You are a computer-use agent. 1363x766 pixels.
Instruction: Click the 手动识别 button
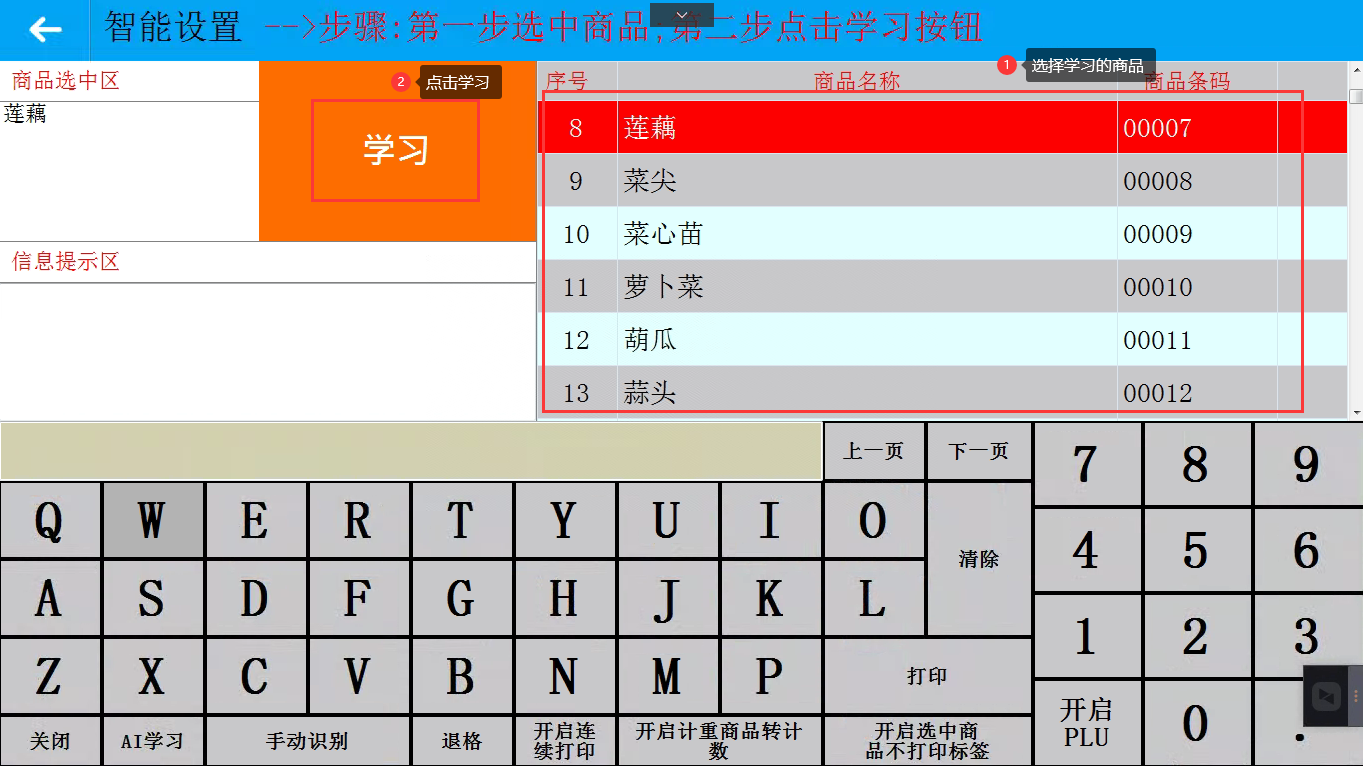click(x=307, y=741)
